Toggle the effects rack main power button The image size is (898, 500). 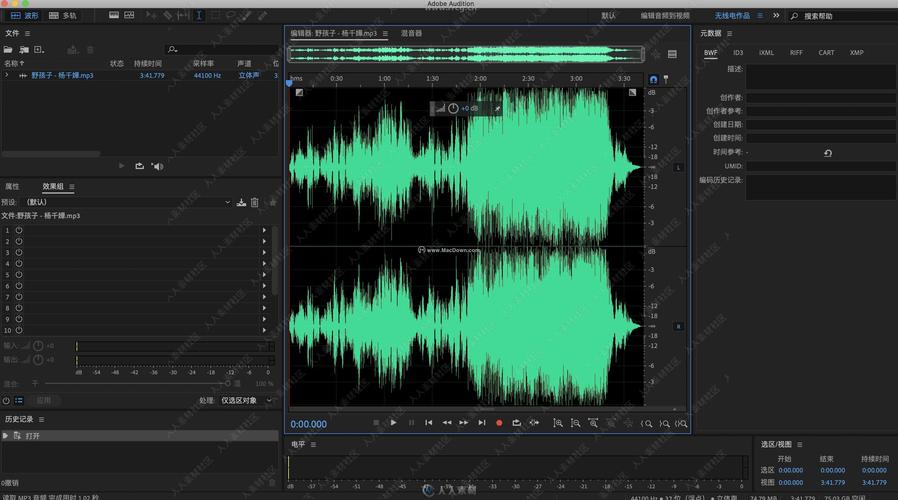pyautogui.click(x=7, y=400)
